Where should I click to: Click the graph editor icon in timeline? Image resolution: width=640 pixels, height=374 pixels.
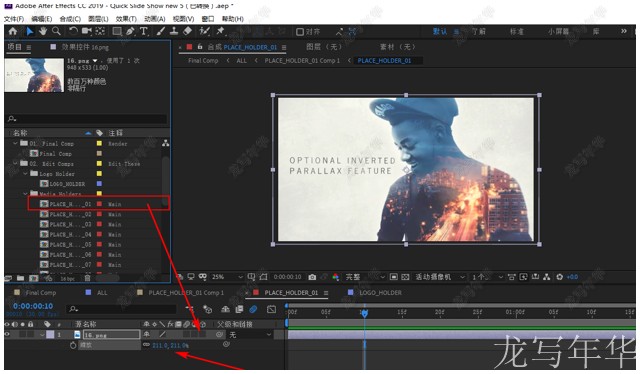click(271, 309)
